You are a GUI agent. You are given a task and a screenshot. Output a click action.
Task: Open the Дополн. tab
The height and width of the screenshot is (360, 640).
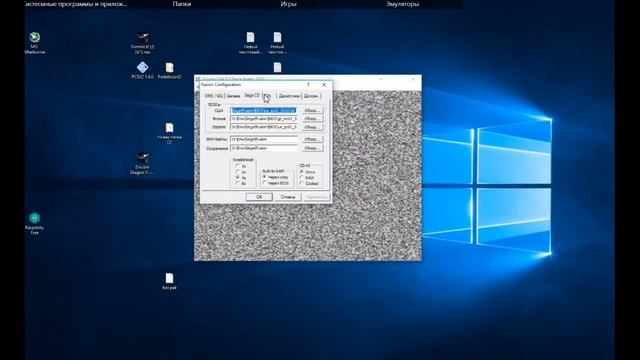311,96
